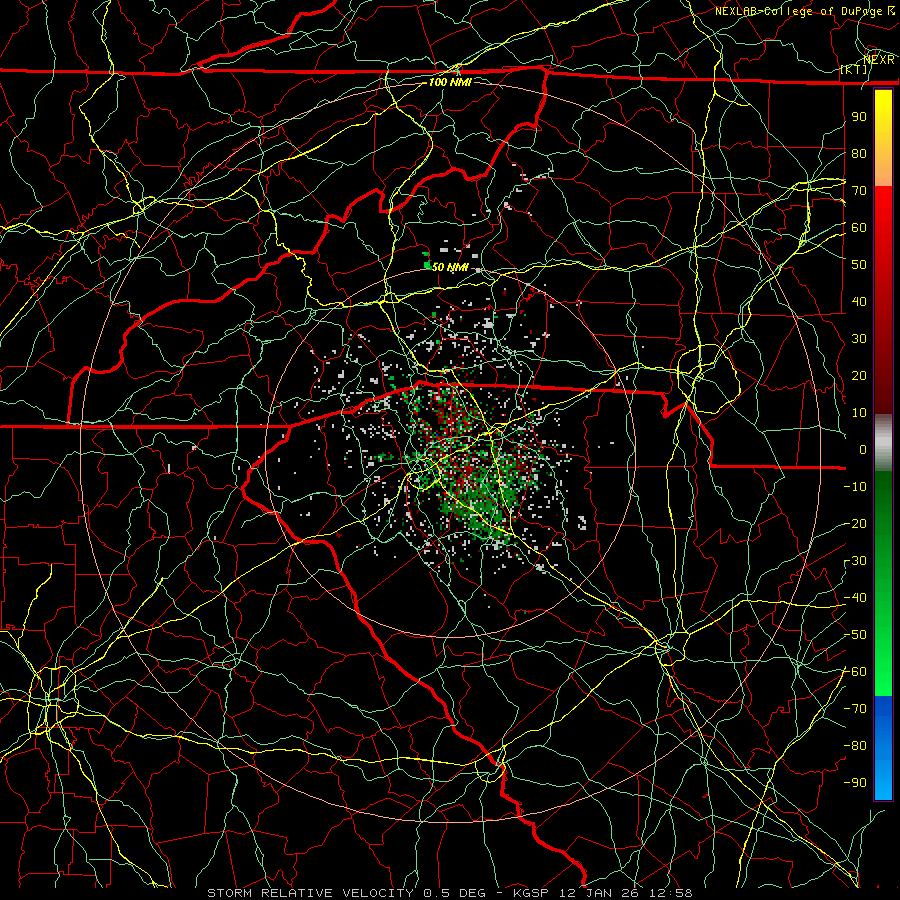Select the positive "60" value on the velocity scale
The height and width of the screenshot is (900, 900).
[x=859, y=227]
